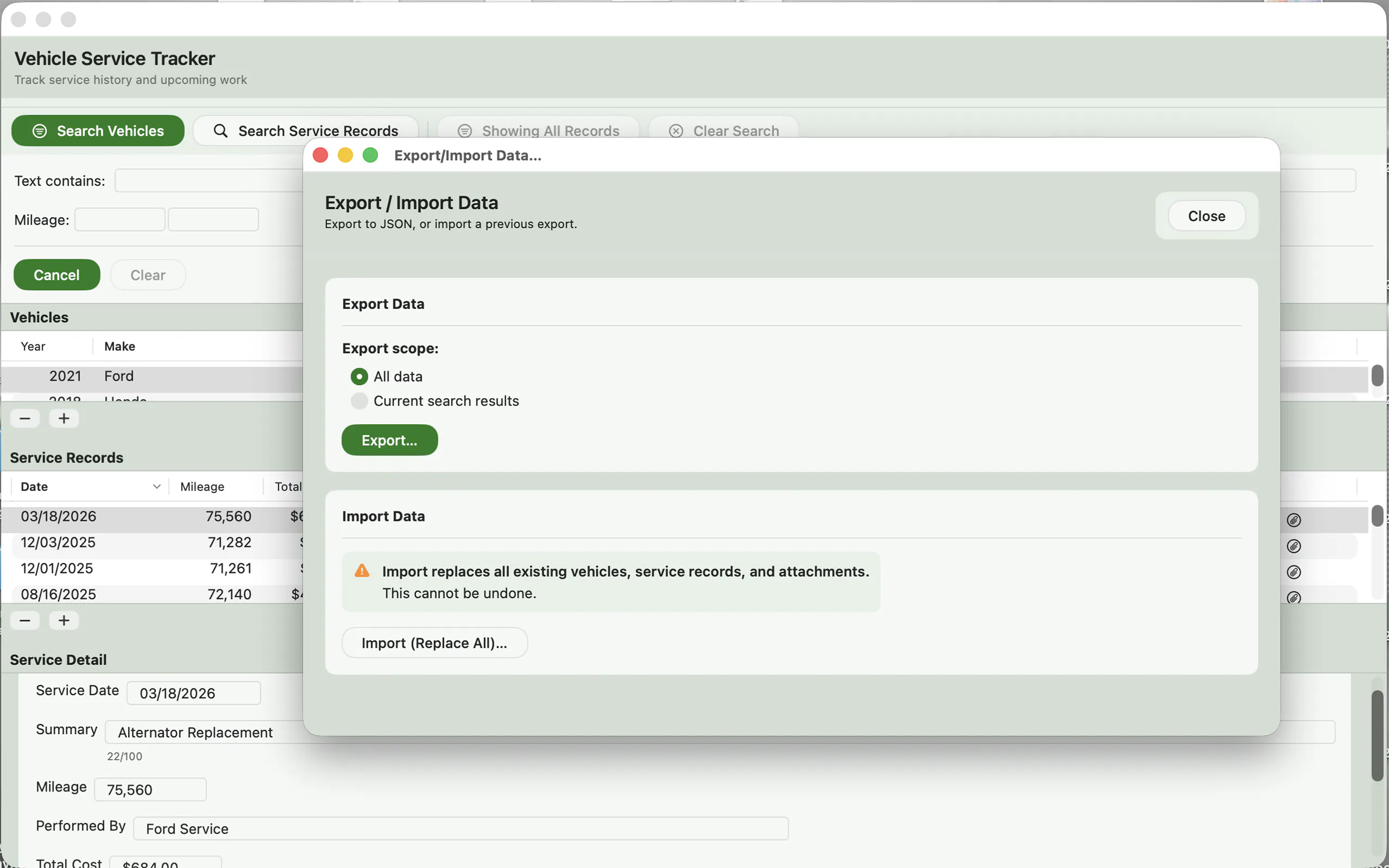Close the Export / Import dialog via Close button
The width and height of the screenshot is (1389, 868).
[x=1207, y=216]
